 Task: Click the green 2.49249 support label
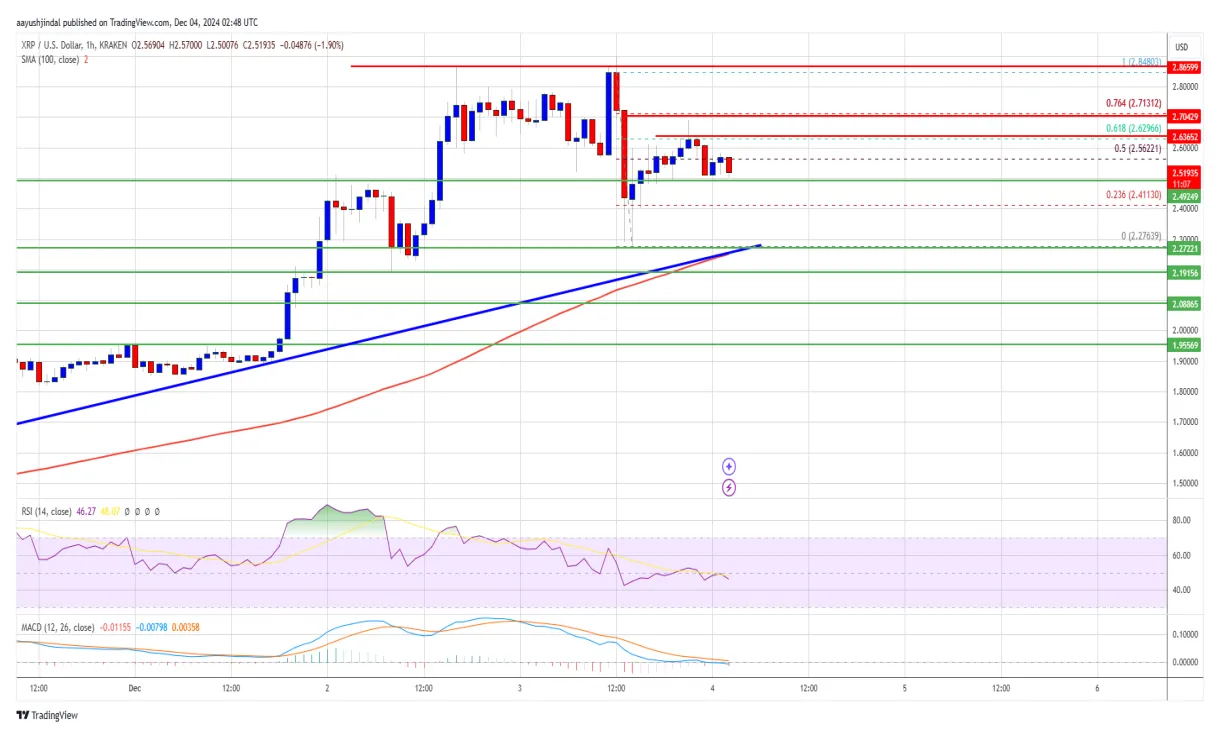(1185, 197)
